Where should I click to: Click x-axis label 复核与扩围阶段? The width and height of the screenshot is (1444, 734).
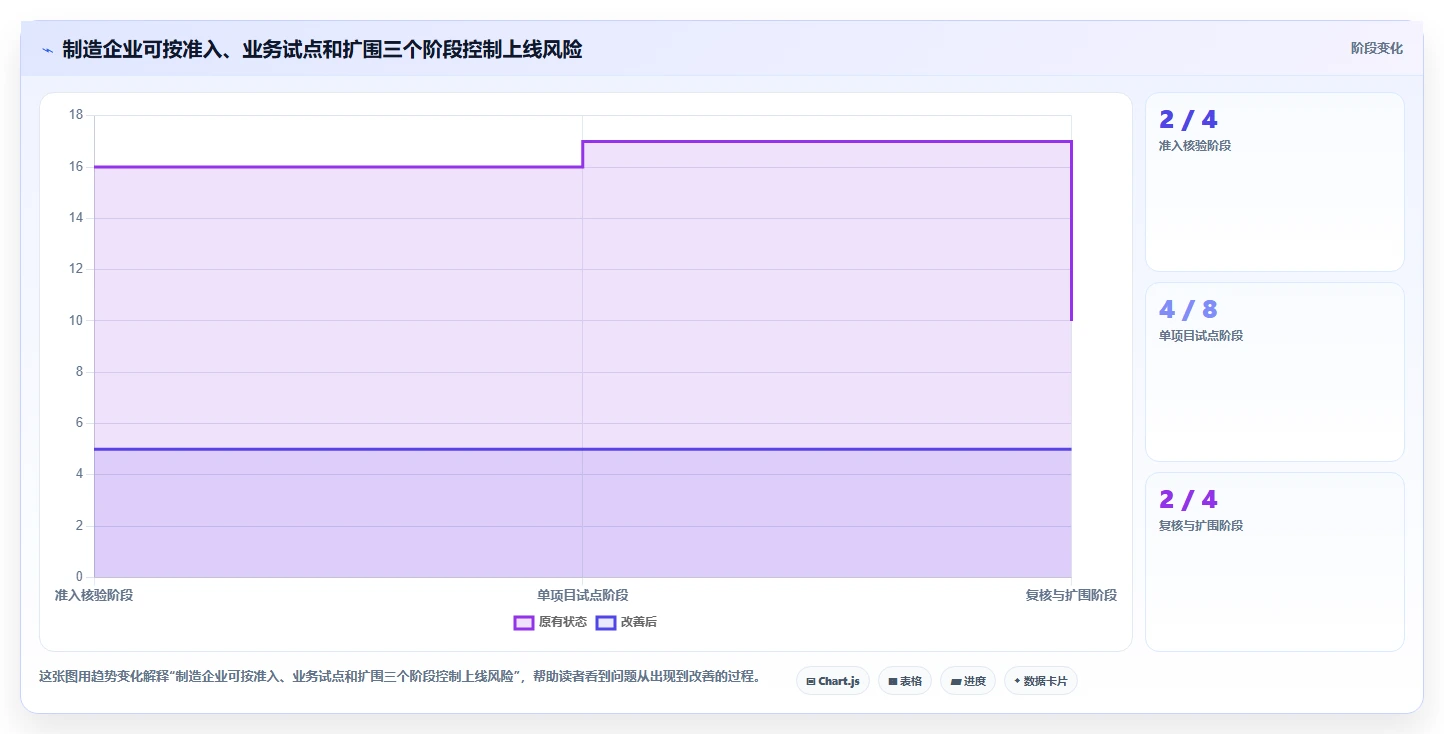(1071, 595)
